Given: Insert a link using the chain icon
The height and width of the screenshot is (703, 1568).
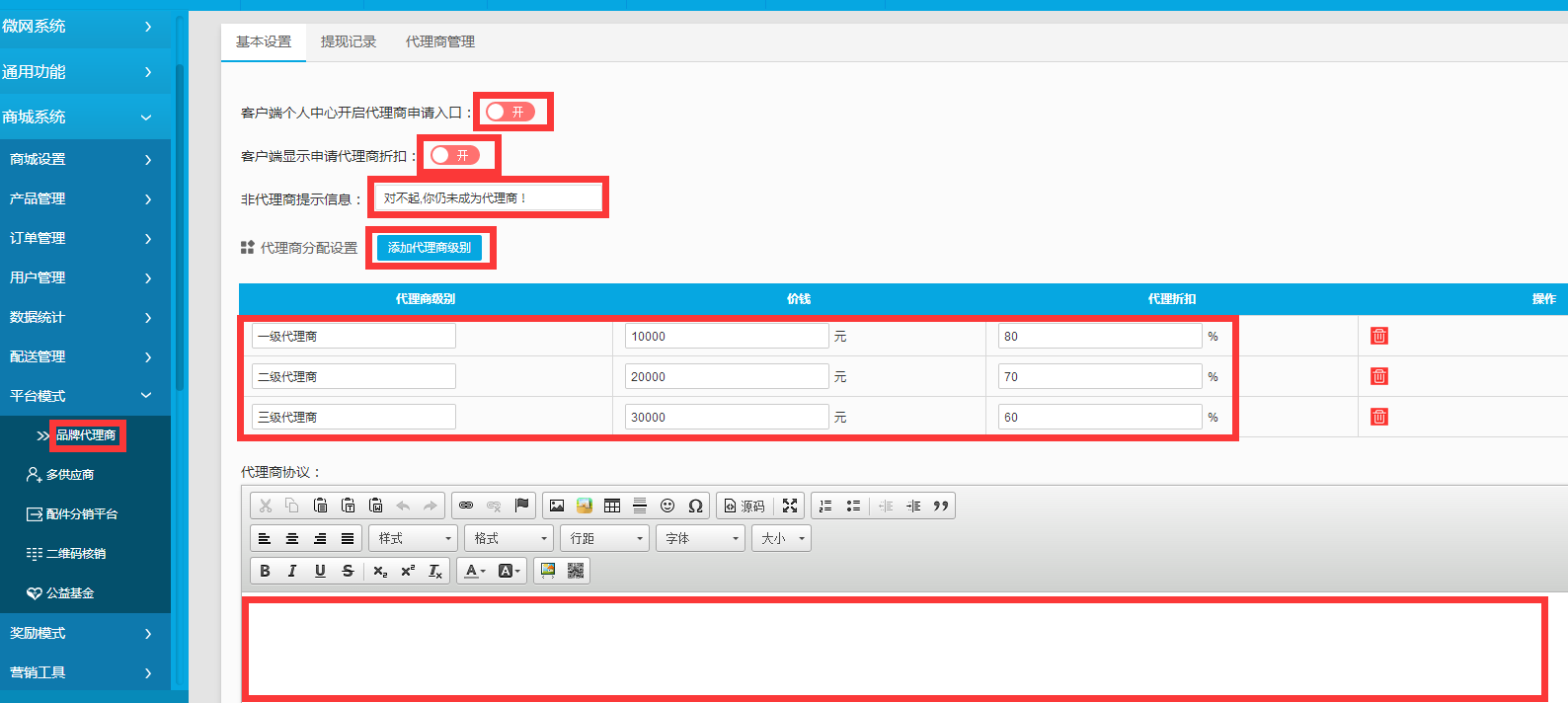Looking at the screenshot, I should 466,506.
